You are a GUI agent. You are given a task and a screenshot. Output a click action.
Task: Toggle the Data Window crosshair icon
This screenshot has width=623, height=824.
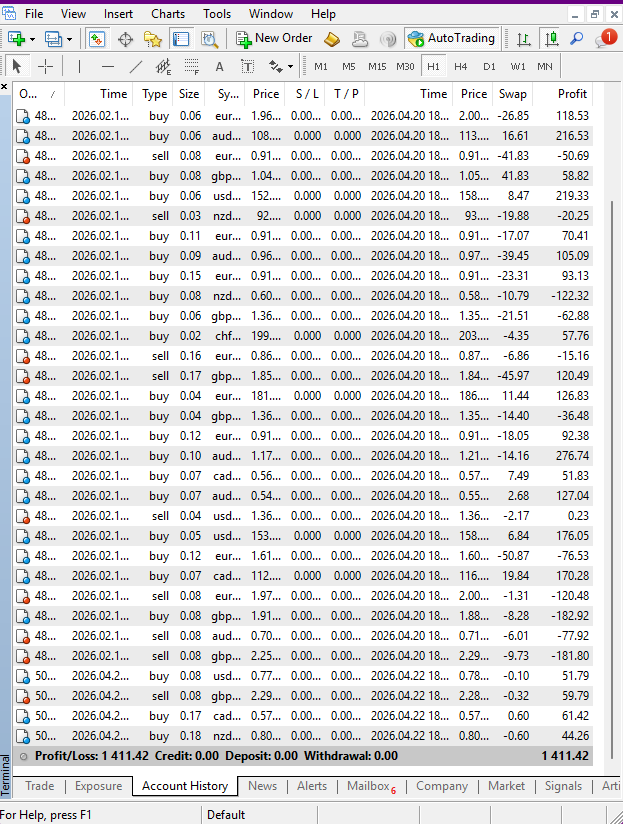click(125, 39)
